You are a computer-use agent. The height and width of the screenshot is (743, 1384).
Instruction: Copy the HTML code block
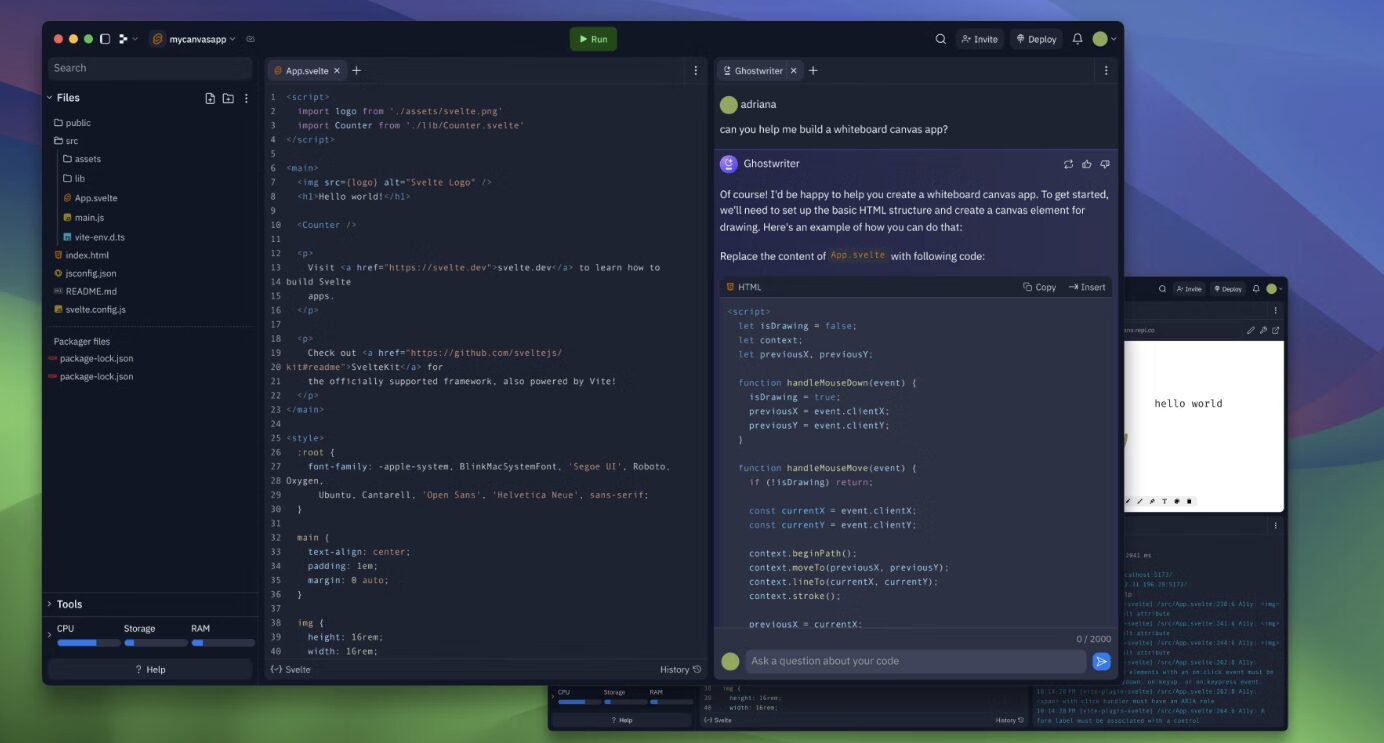click(x=1039, y=287)
